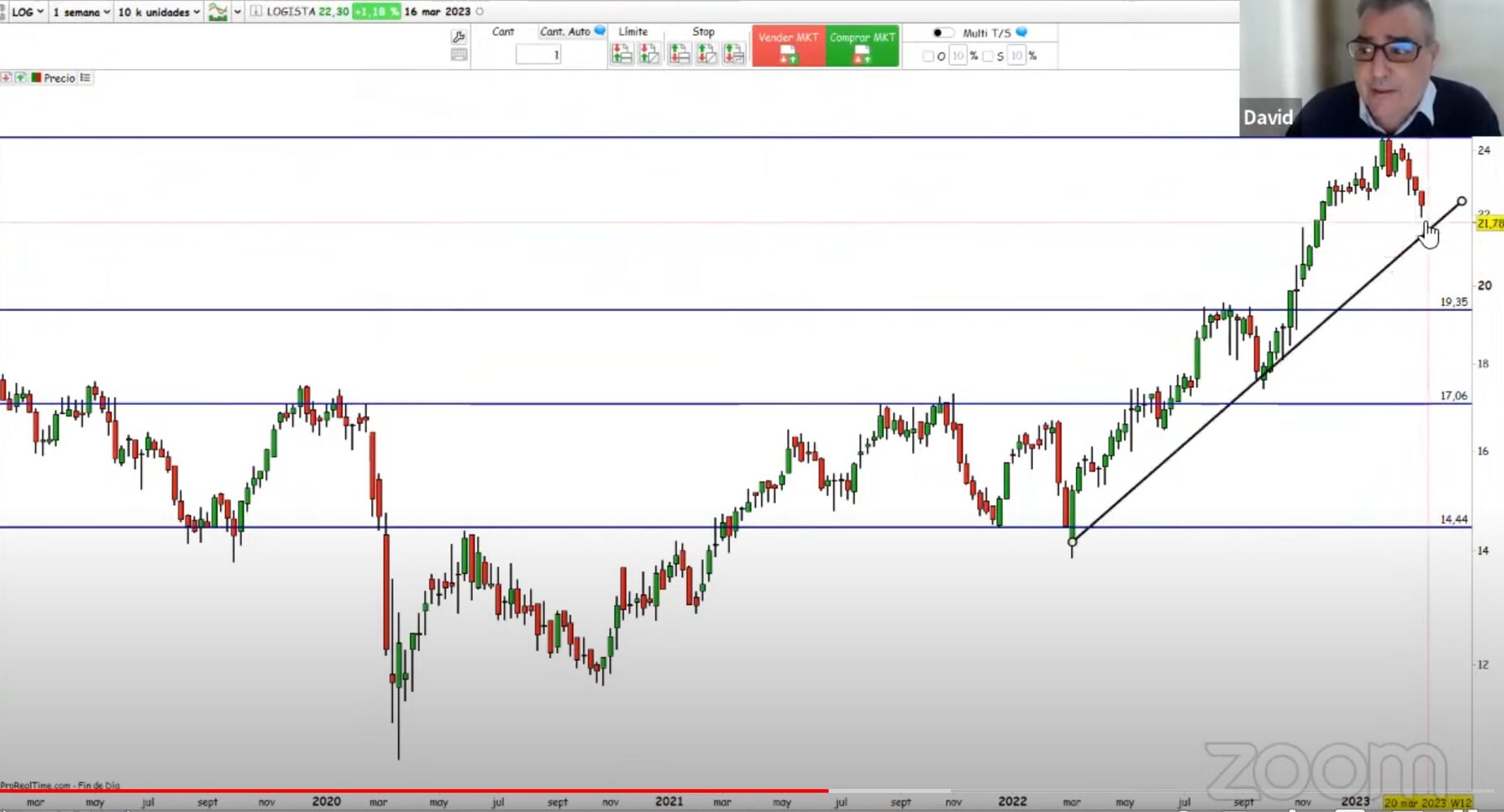
Task: Click the keyboard icon below the wrench
Action: pyautogui.click(x=459, y=54)
